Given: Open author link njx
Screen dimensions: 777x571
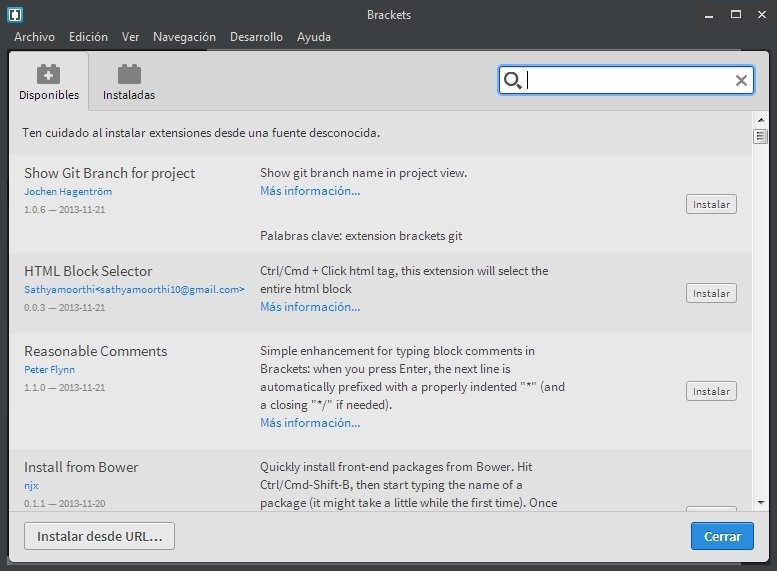Looking at the screenshot, I should coord(31,486).
